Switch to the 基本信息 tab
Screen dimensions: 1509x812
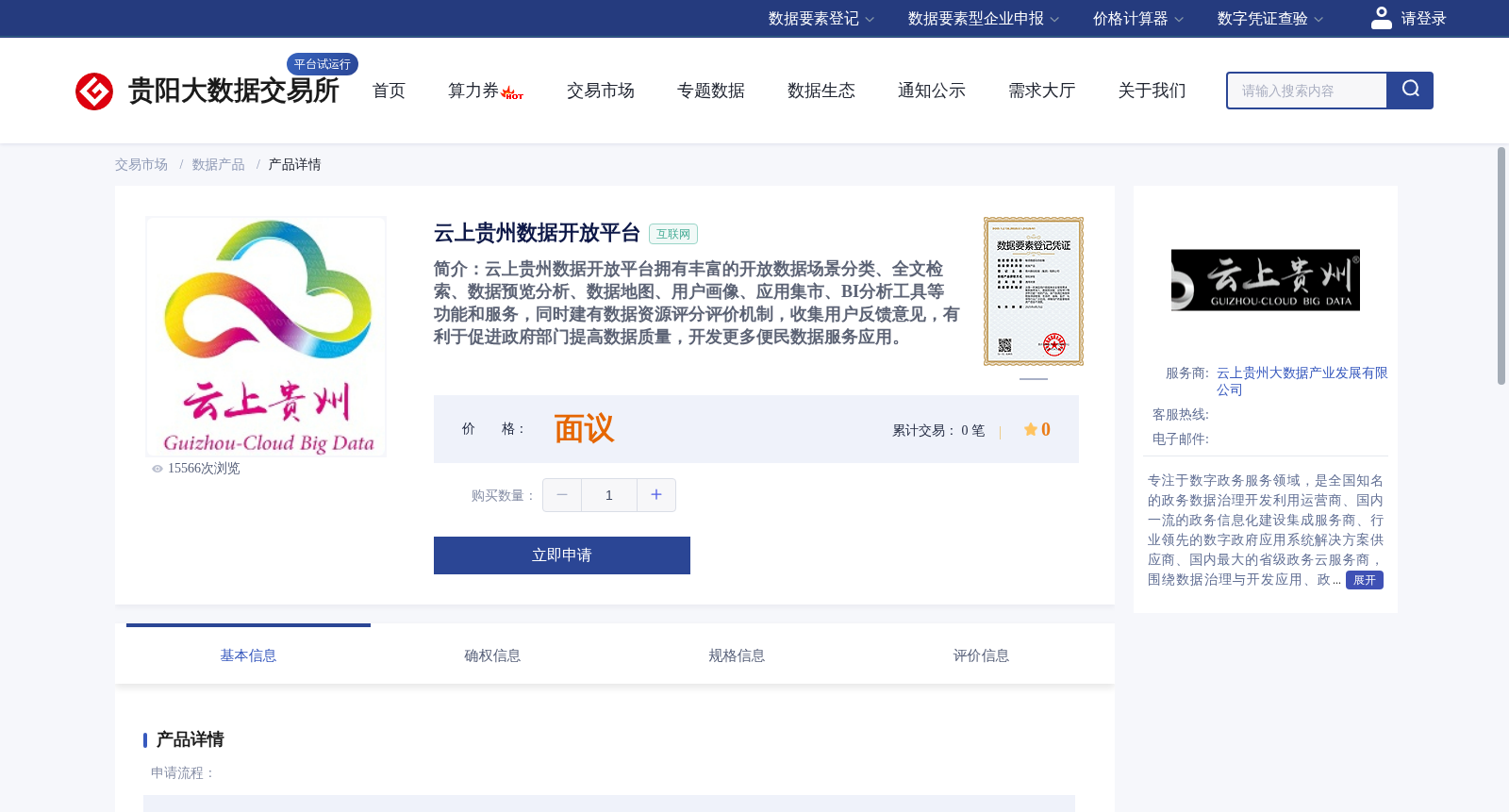(248, 655)
